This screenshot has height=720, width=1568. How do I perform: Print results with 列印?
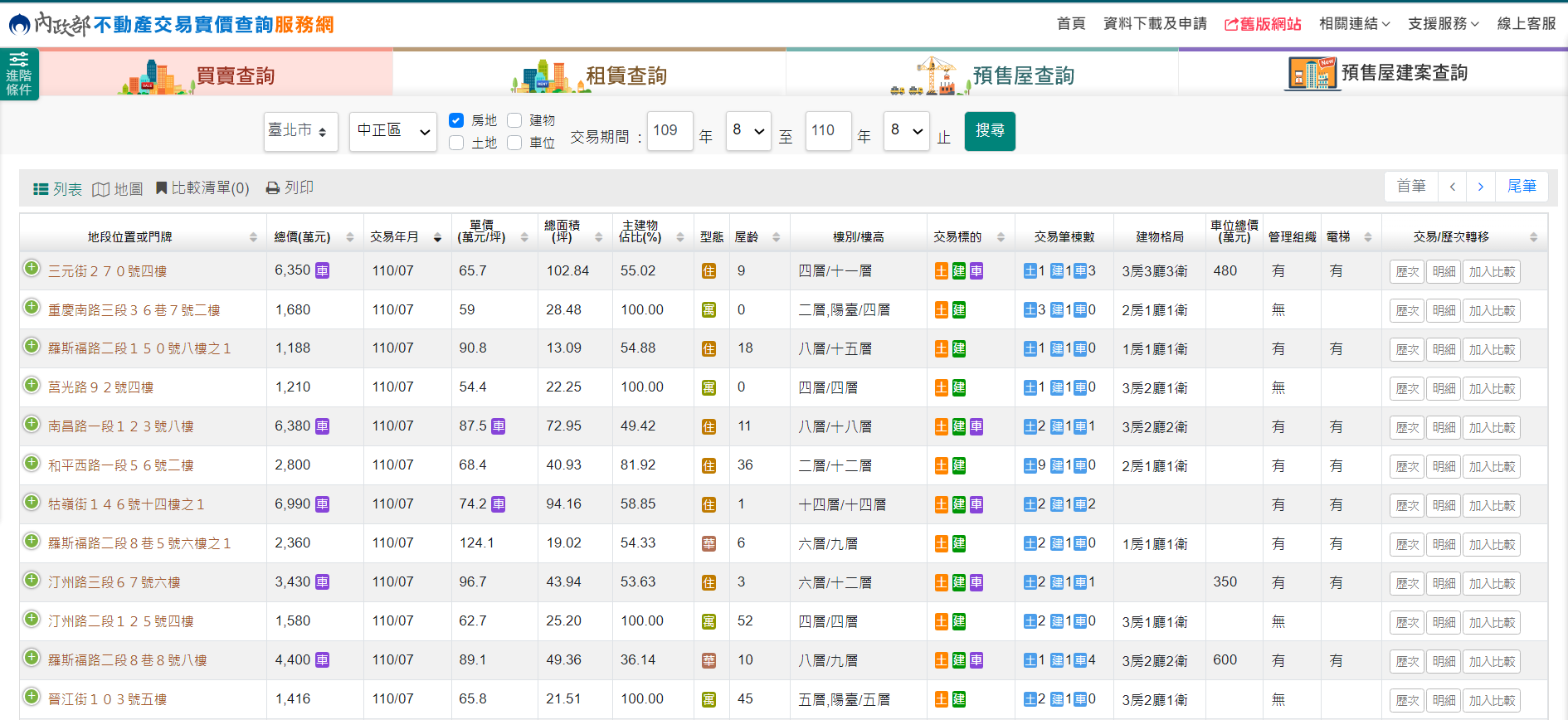click(290, 188)
